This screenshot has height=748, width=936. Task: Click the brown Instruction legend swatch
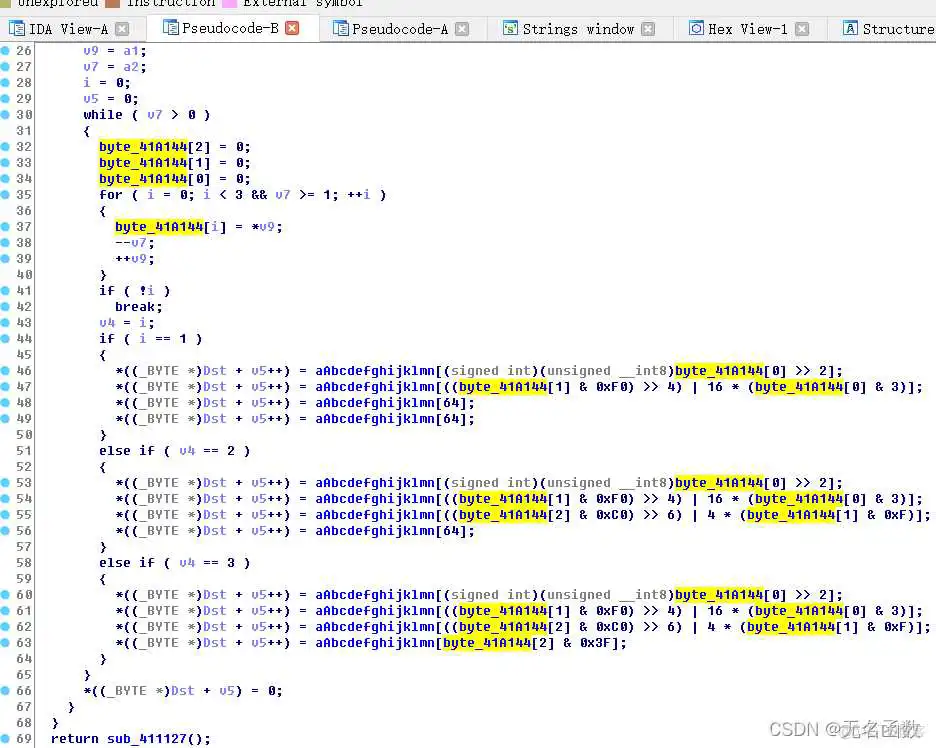112,4
